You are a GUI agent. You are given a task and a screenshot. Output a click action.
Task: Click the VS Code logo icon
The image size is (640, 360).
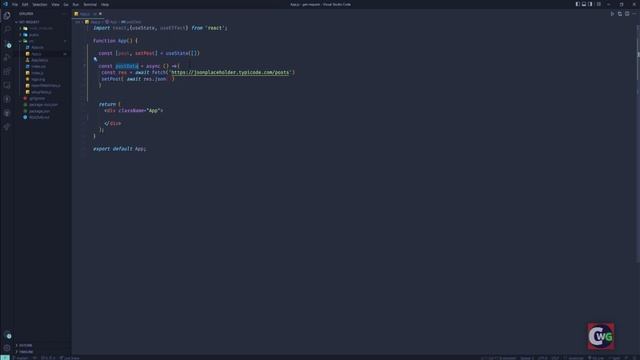(5, 4)
